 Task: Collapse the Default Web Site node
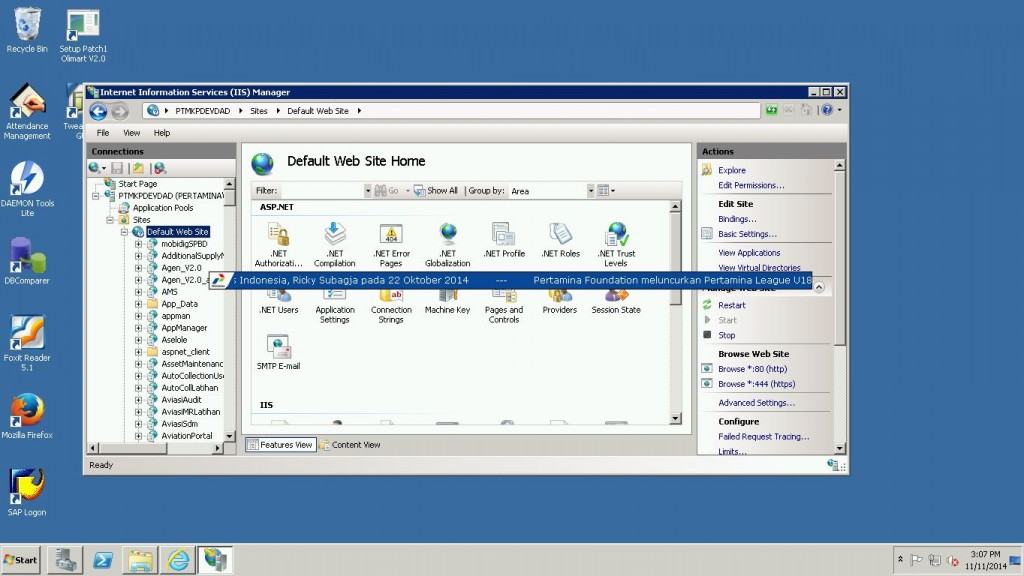coord(125,232)
